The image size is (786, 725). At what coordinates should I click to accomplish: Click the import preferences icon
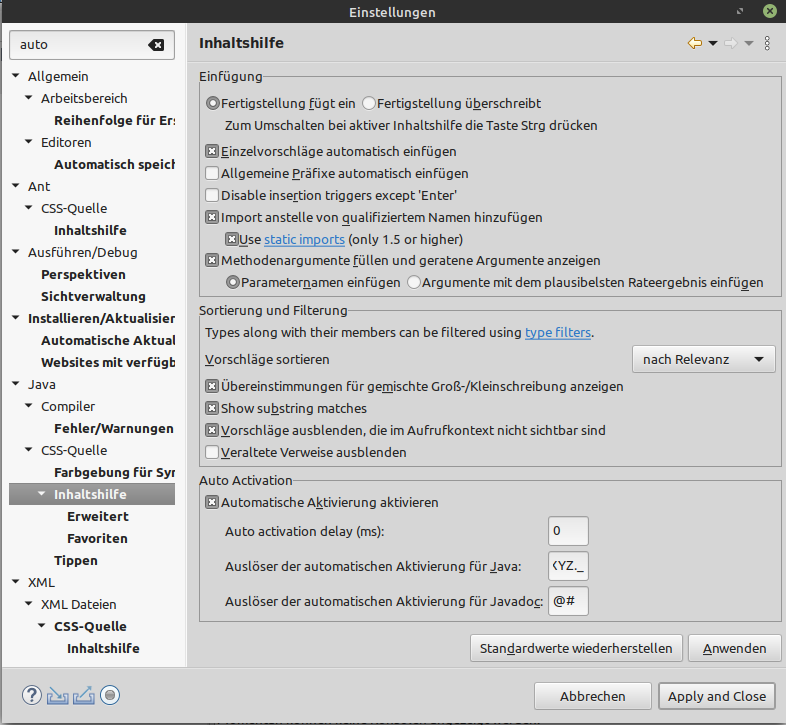[57, 695]
